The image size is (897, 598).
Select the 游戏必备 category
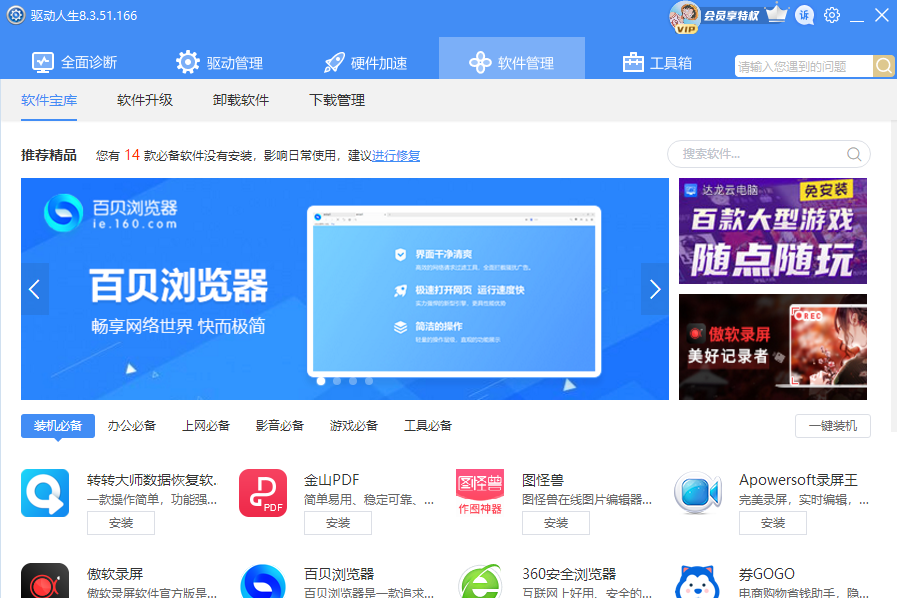point(354,426)
